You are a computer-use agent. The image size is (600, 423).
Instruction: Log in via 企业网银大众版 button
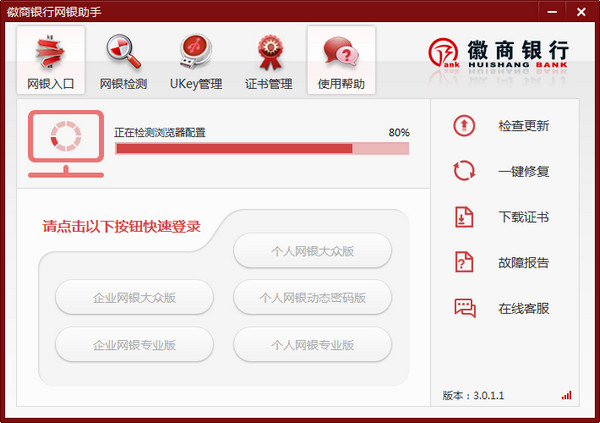134,297
